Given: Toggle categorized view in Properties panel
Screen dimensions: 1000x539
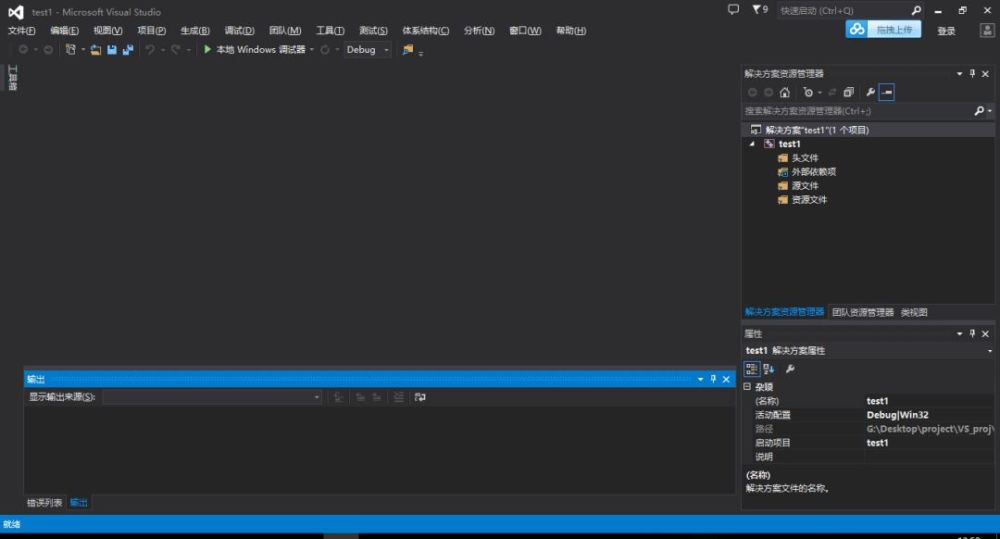Looking at the screenshot, I should click(x=751, y=369).
